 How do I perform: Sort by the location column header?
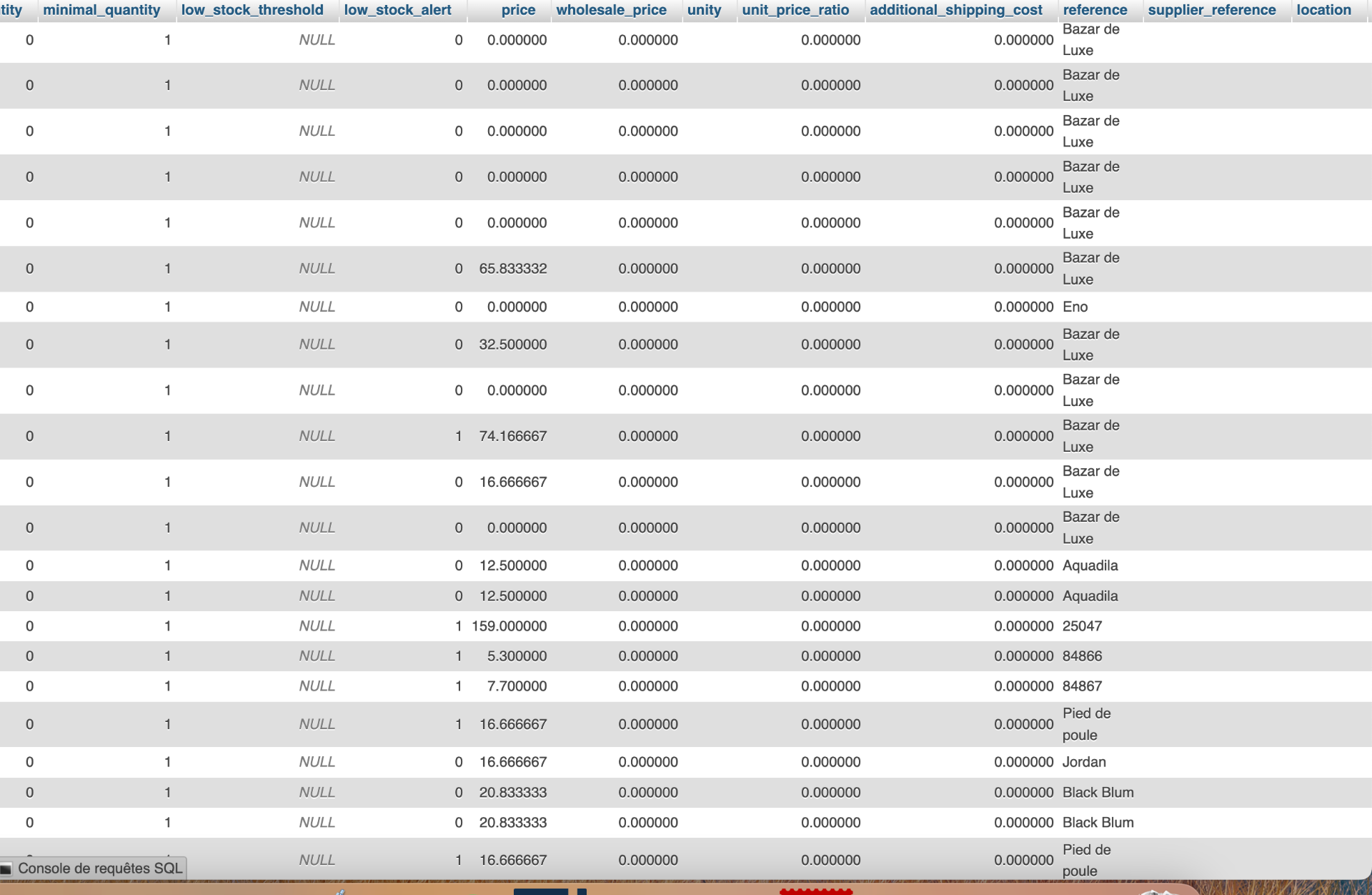point(1323,10)
